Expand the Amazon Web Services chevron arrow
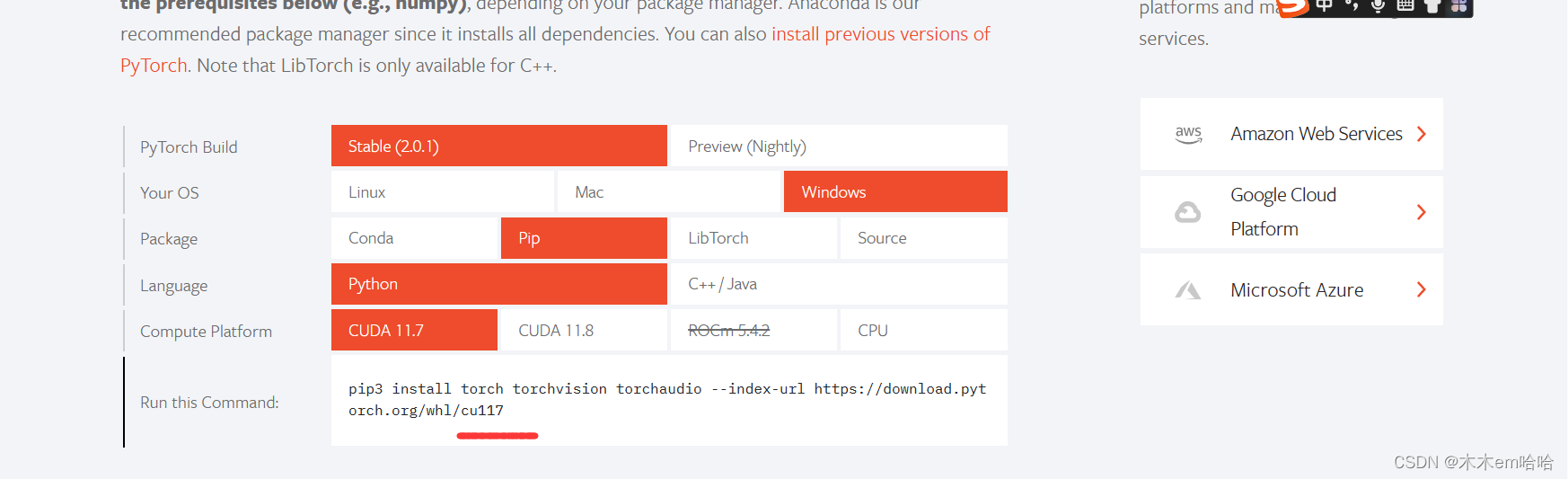Viewport: 1568px width, 479px height. pos(1422,134)
